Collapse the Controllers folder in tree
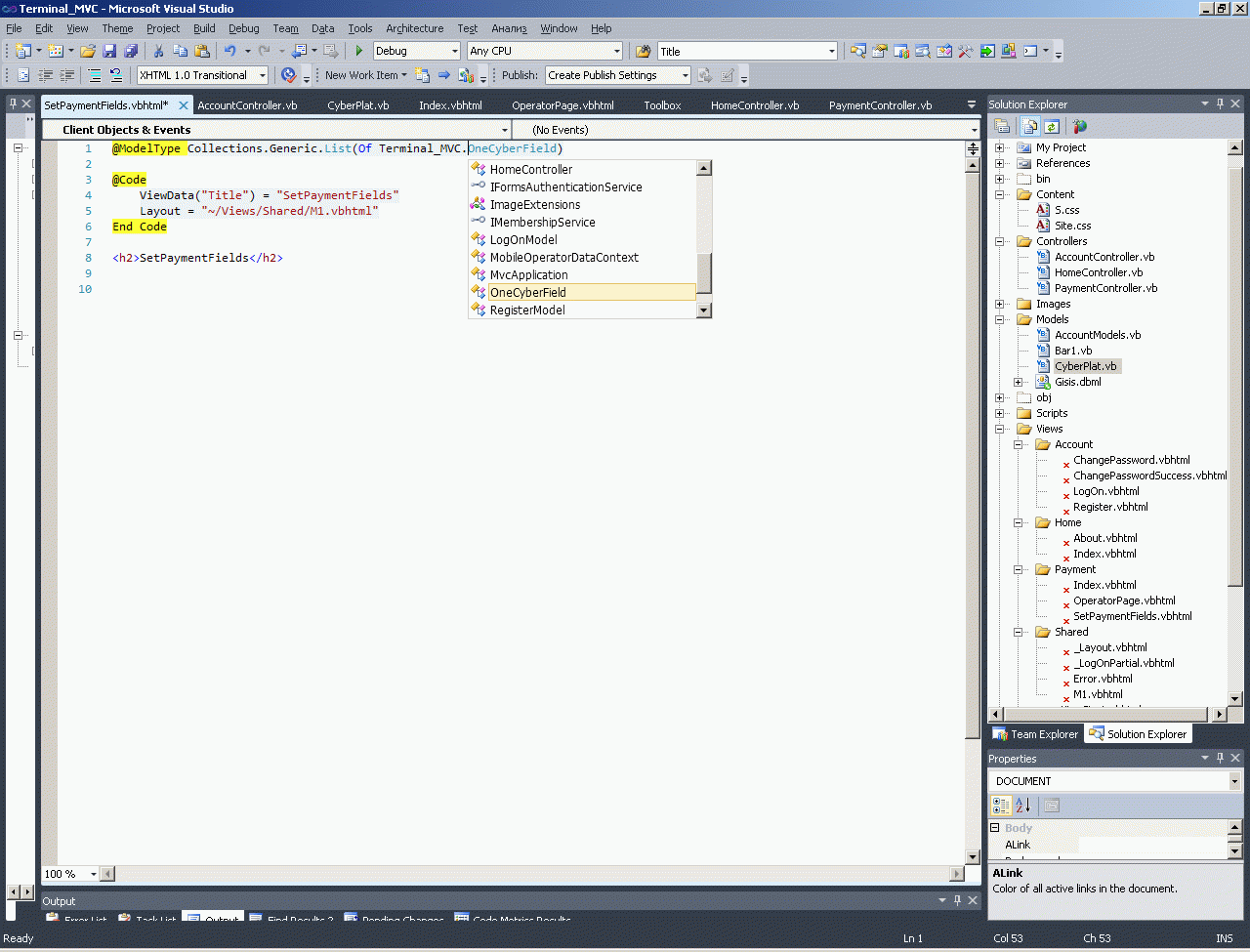Image resolution: width=1250 pixels, height=952 pixels. click(x=1000, y=241)
